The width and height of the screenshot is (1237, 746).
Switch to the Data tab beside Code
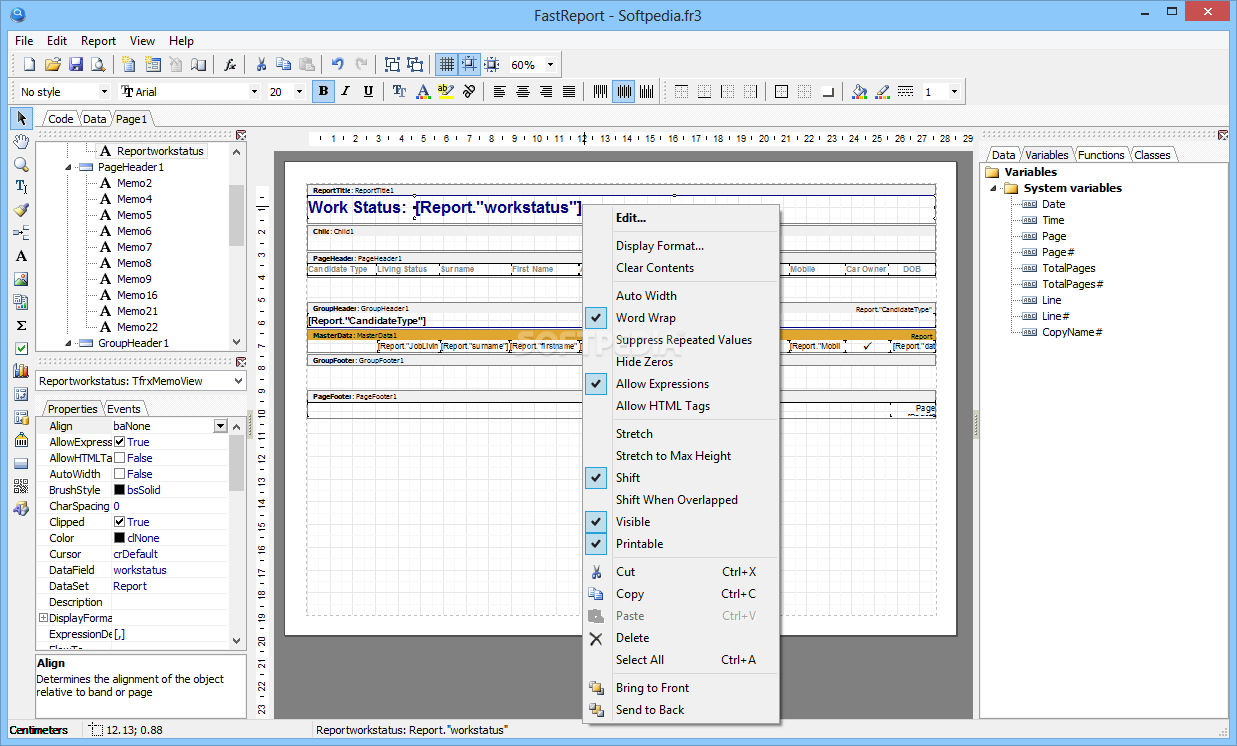[x=94, y=119]
